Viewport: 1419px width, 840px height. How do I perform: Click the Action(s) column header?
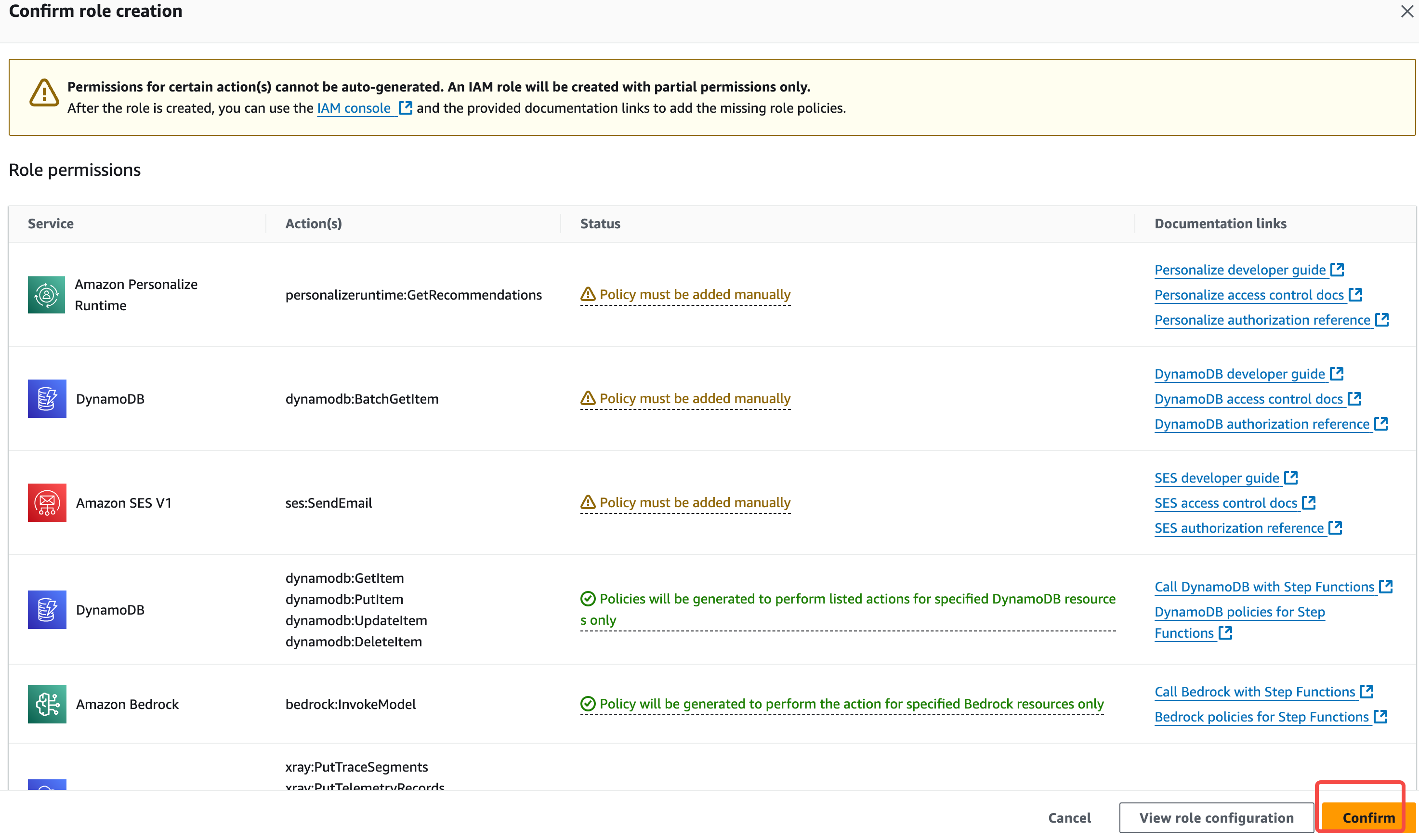(314, 223)
